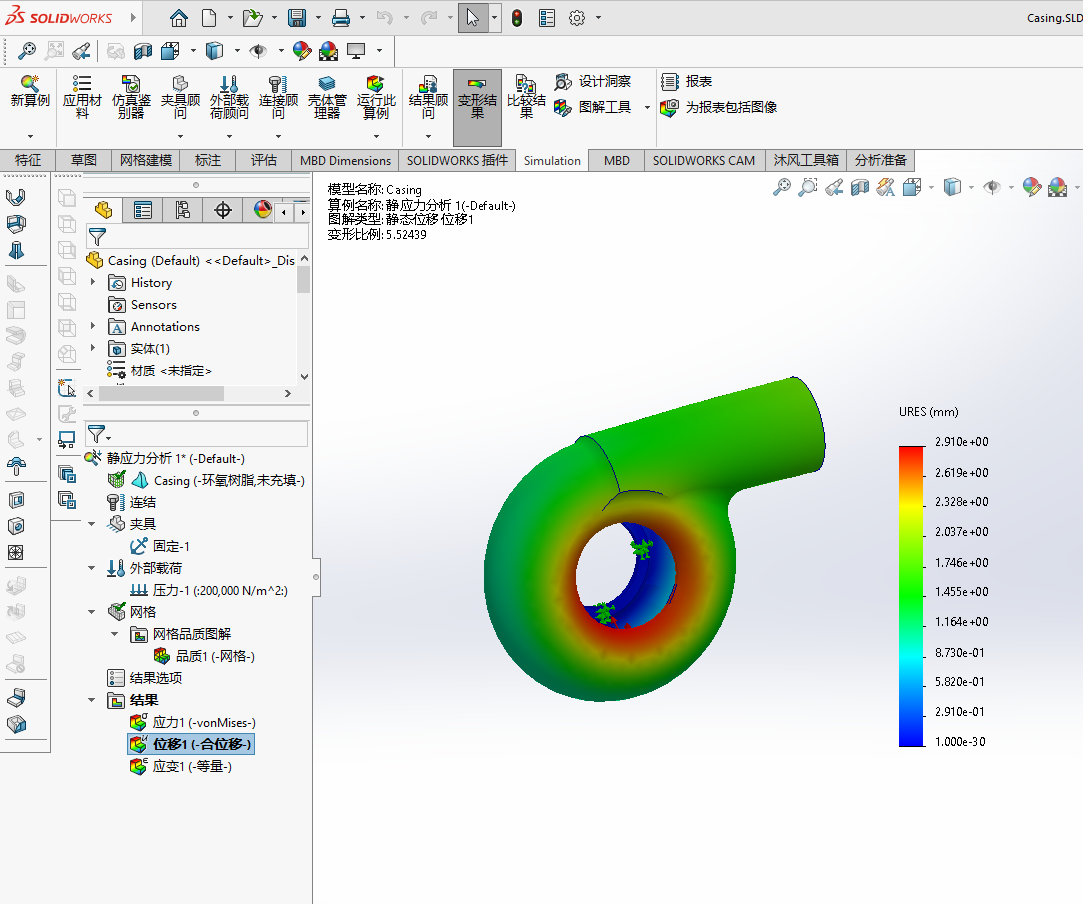Open Fixtures Advisor (夹具顾问)

coord(180,97)
